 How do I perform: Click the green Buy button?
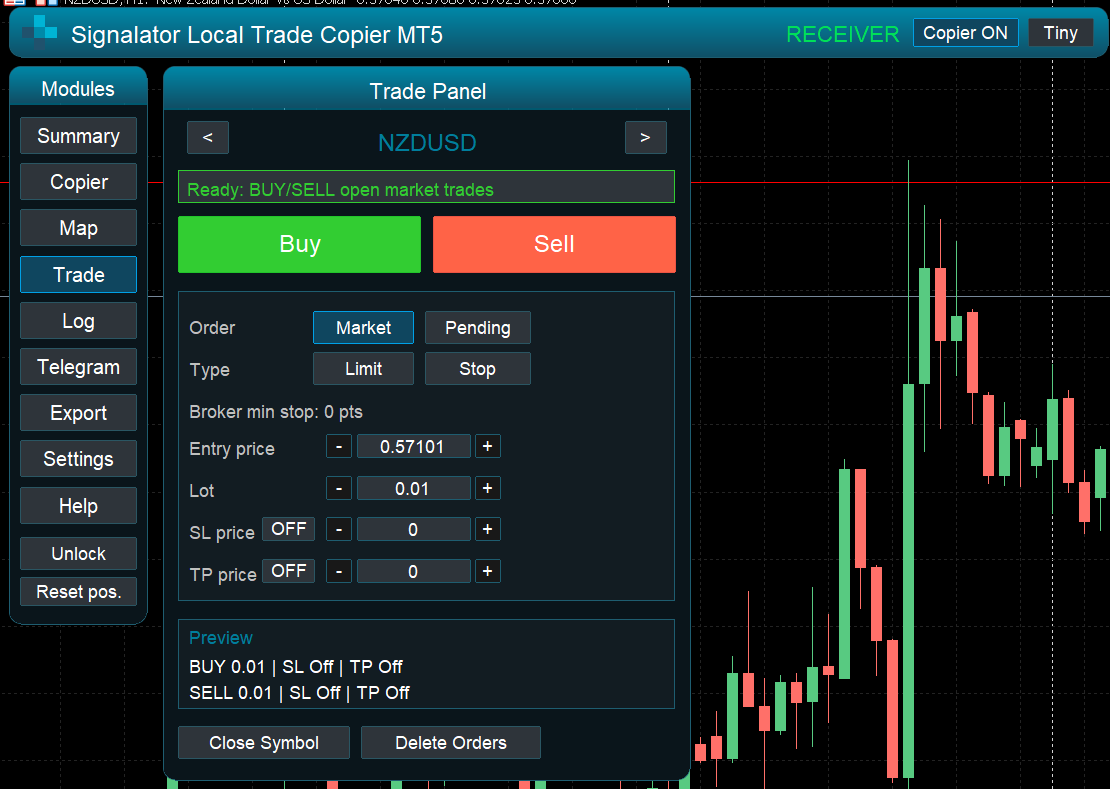(x=299, y=244)
